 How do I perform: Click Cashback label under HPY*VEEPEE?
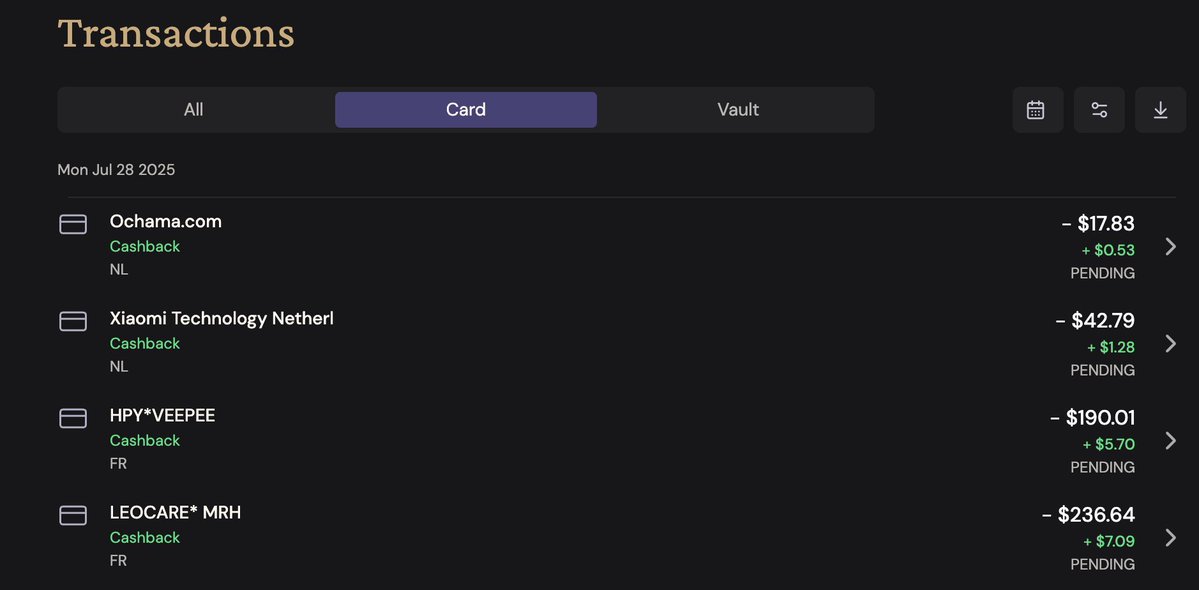pos(145,440)
